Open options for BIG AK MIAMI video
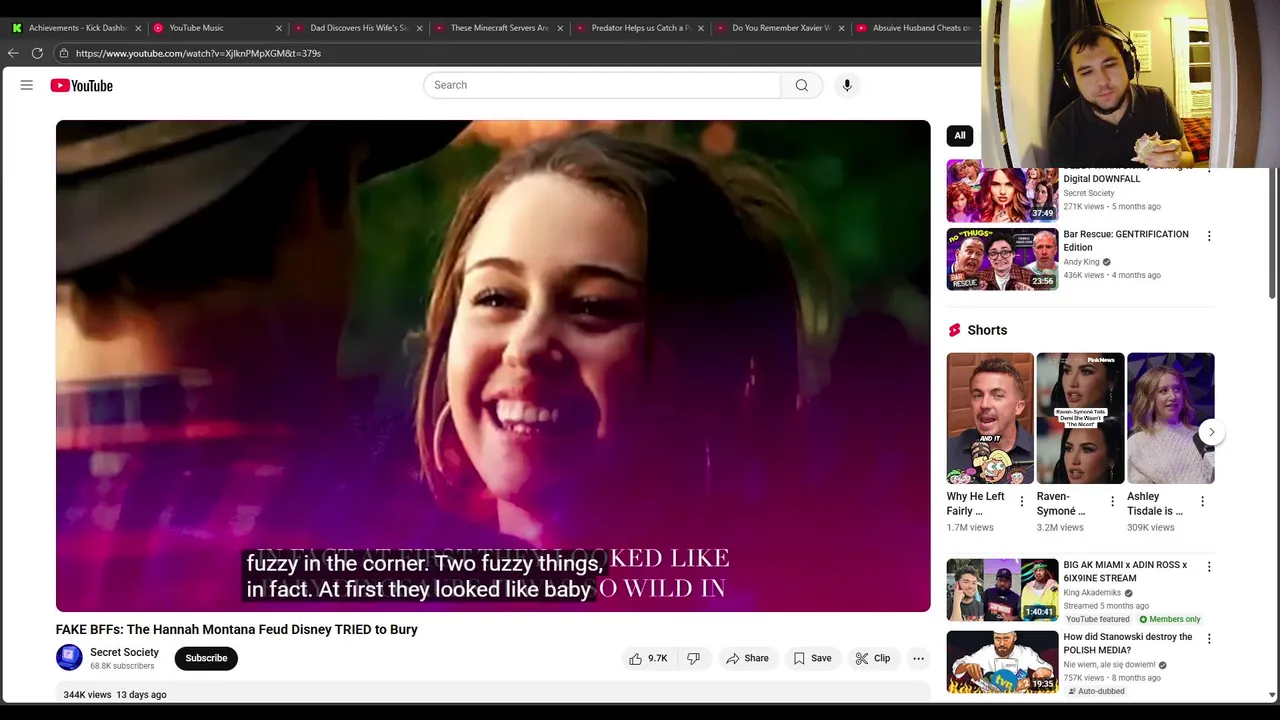Screen dimensions: 1280x720 coord(1209,567)
